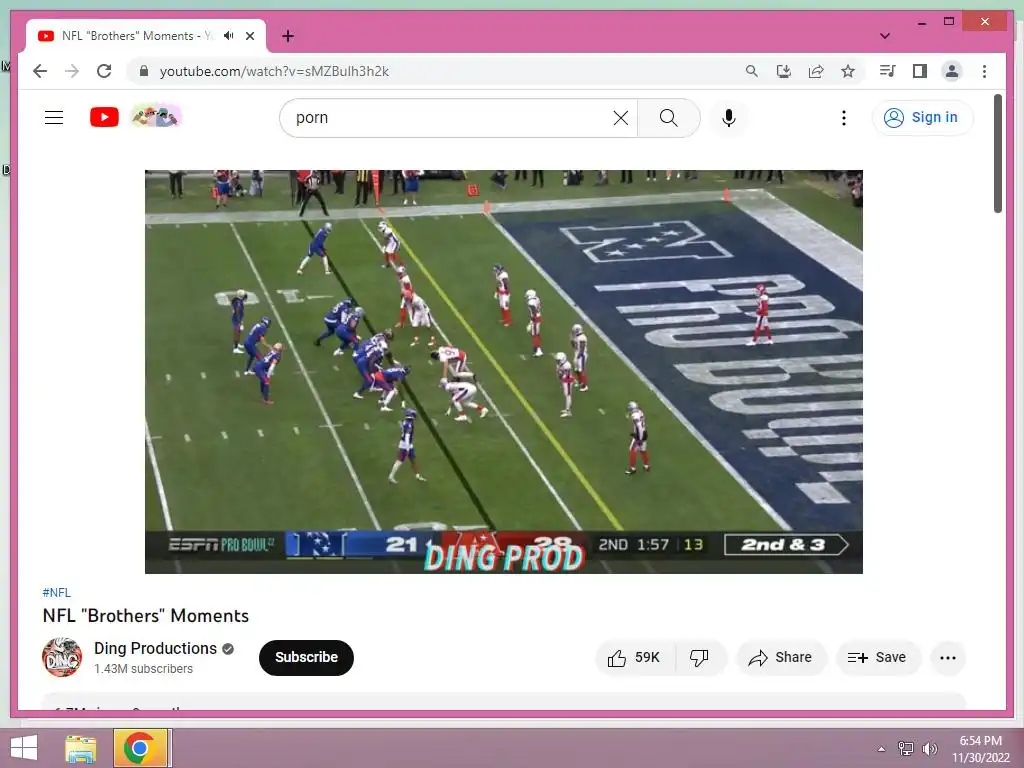1024x768 pixels.
Task: Sign in to YouTube
Action: 922,118
